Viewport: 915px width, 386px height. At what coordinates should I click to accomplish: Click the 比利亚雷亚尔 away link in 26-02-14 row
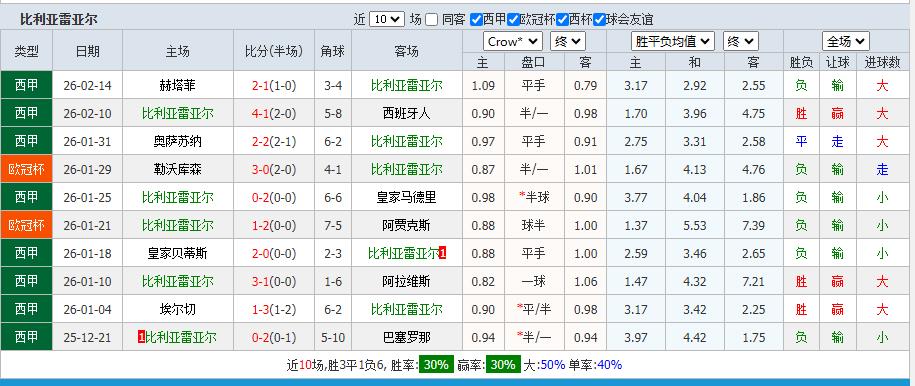click(x=407, y=85)
